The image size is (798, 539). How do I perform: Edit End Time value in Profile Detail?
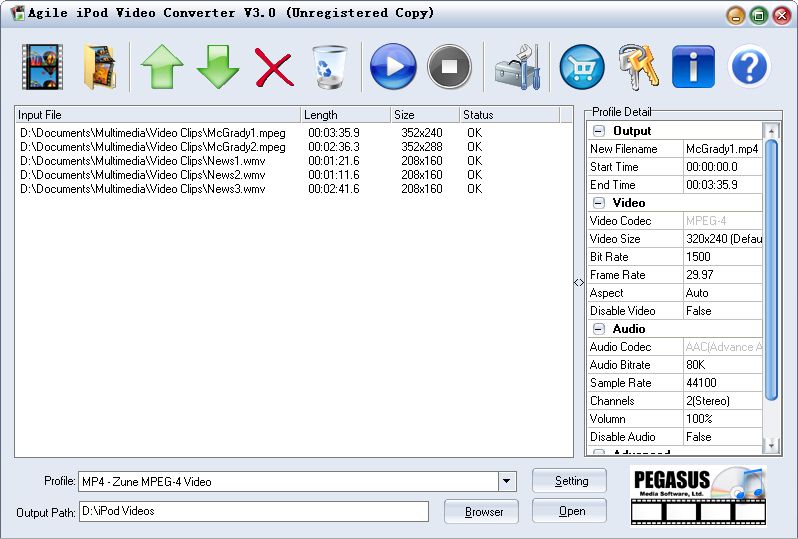tap(723, 185)
